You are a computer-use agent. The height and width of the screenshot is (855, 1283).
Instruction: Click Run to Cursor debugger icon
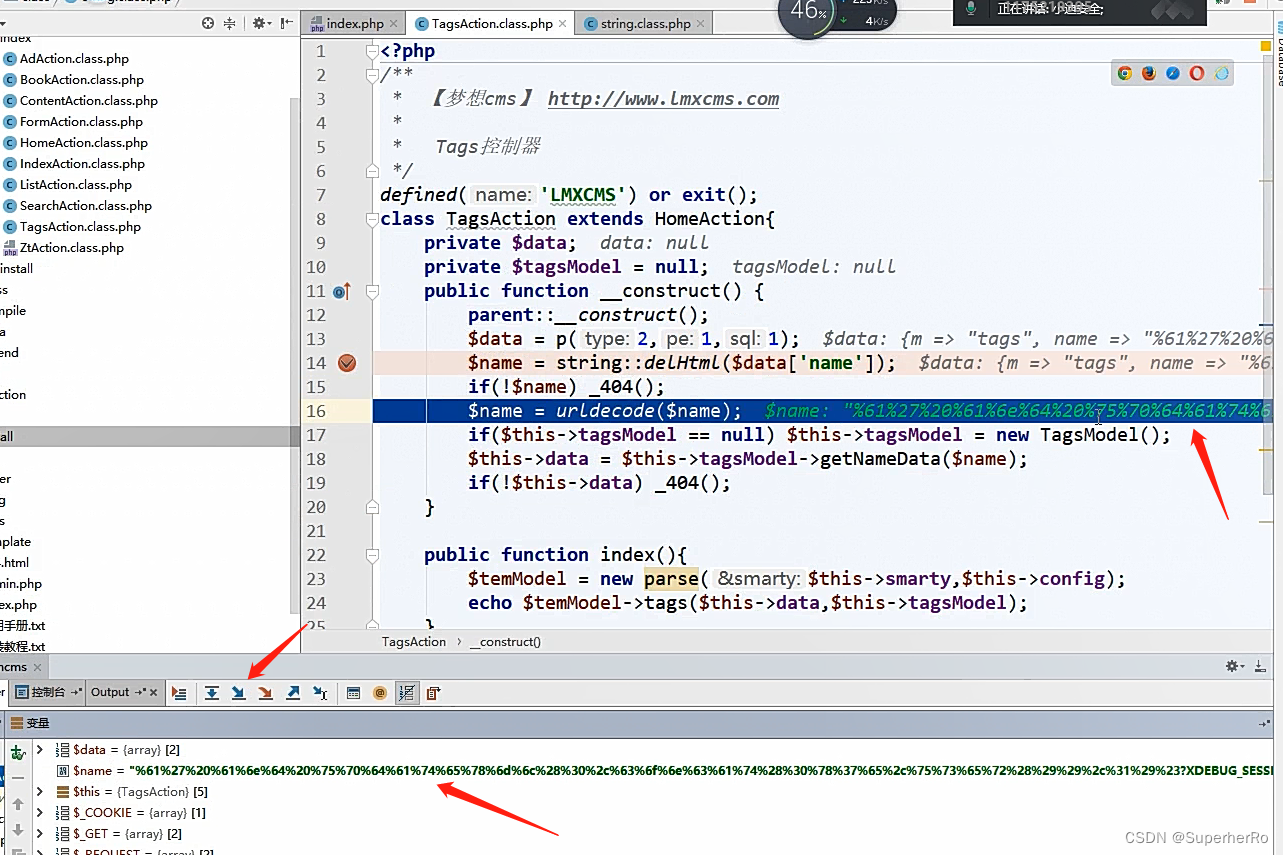click(320, 692)
